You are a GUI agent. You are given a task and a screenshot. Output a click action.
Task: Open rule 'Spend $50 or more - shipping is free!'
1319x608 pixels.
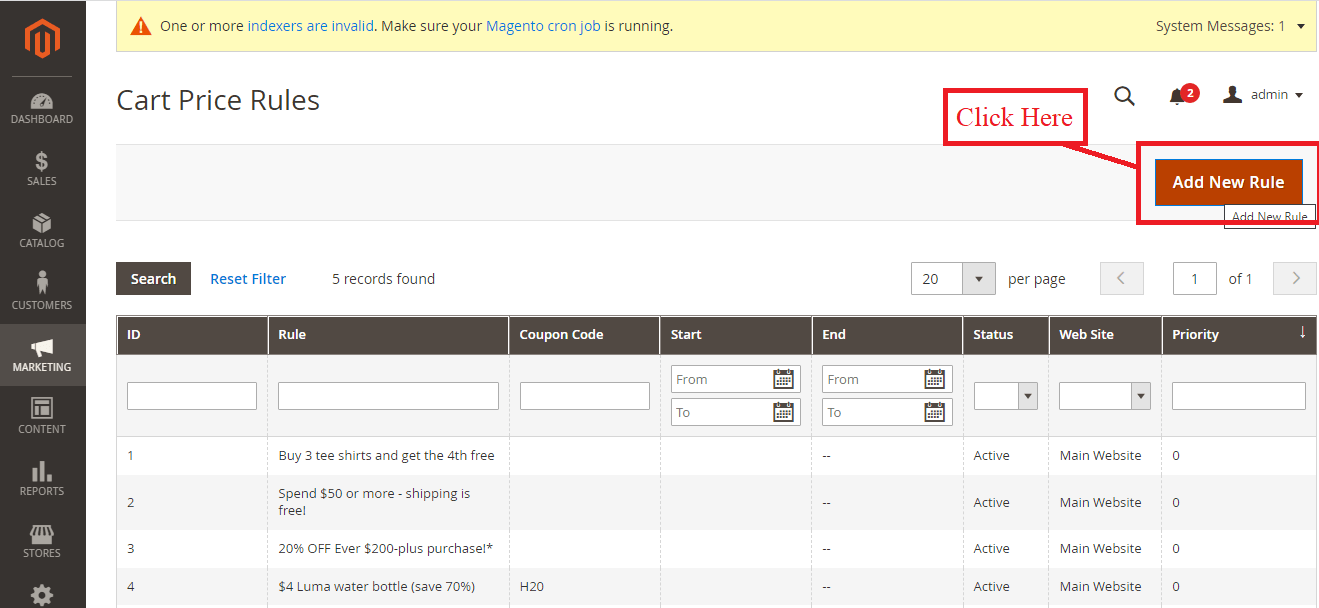pyautogui.click(x=375, y=502)
